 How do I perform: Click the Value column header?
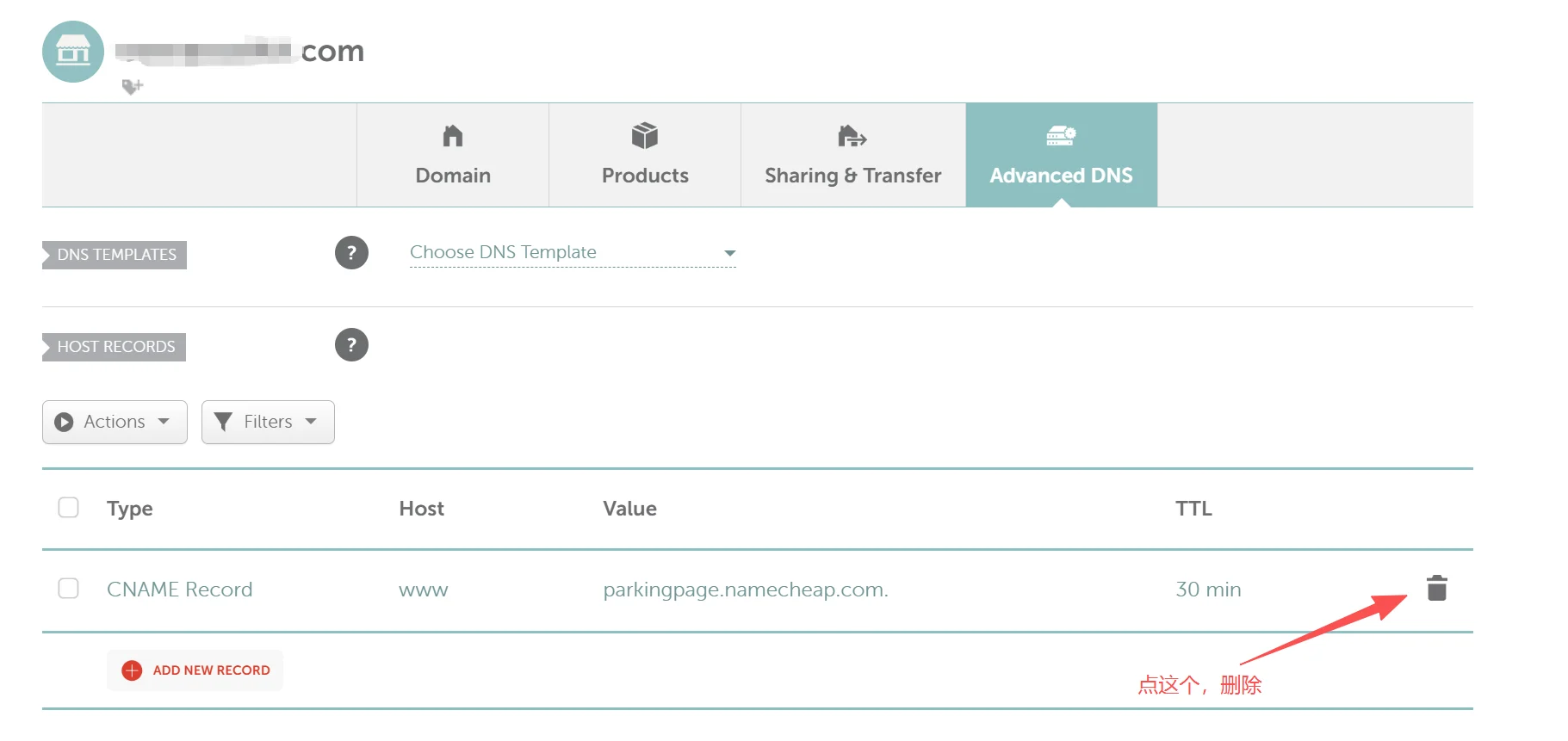click(x=630, y=509)
